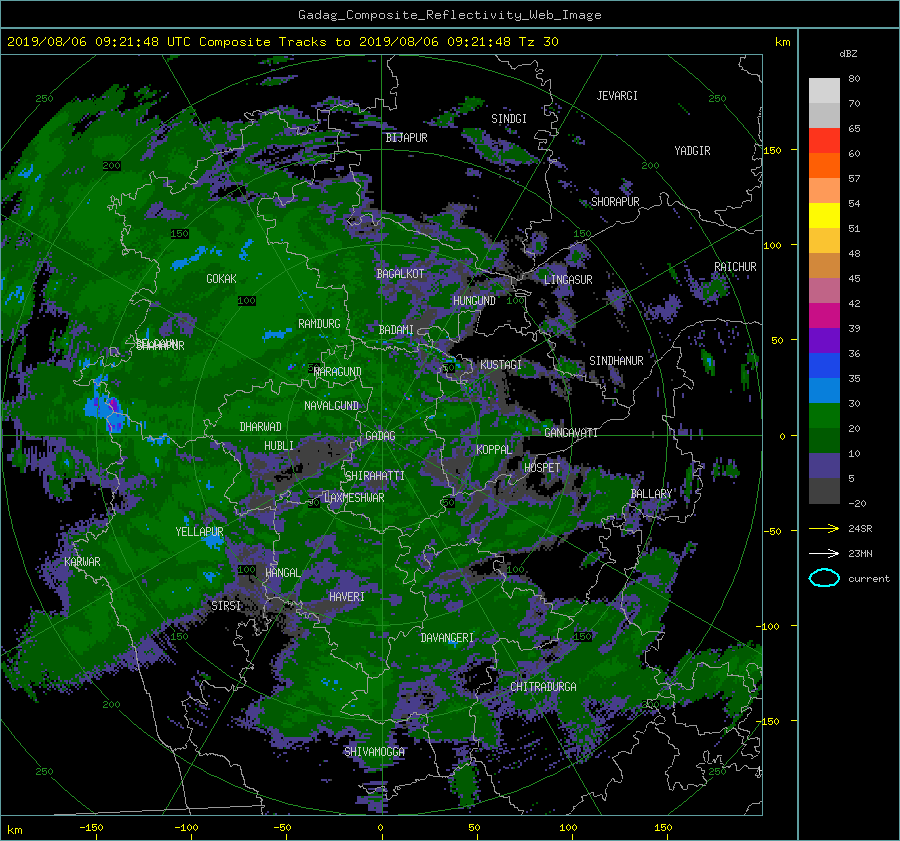Click the HUNGUND label
Image resolution: width=900 pixels, height=841 pixels.
coord(474,301)
